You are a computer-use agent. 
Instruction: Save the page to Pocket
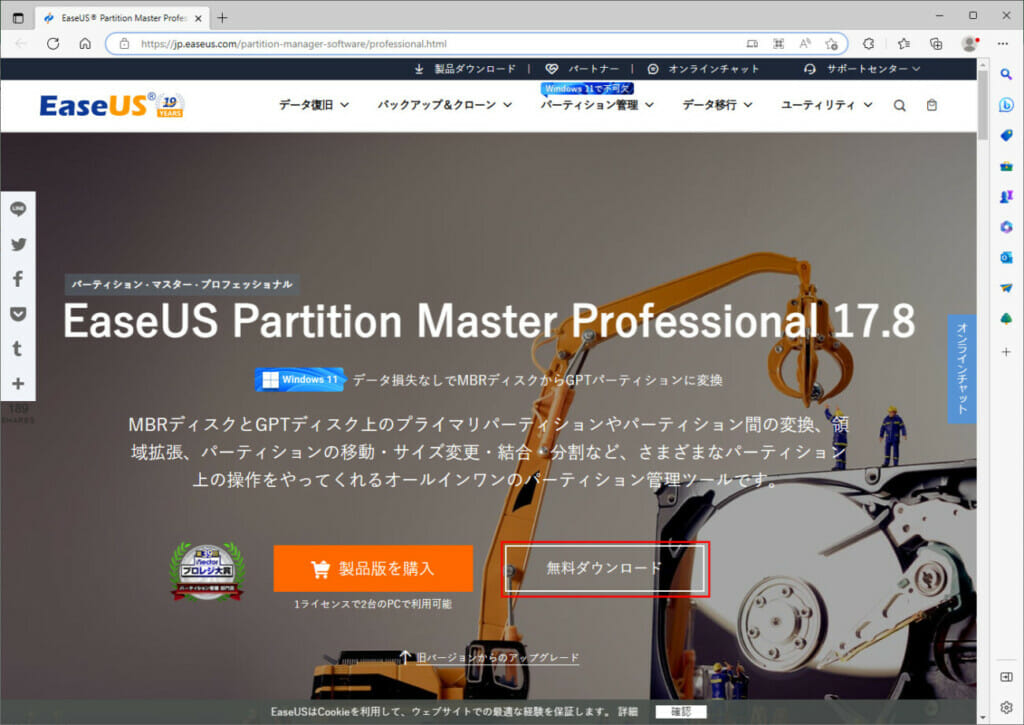18,315
